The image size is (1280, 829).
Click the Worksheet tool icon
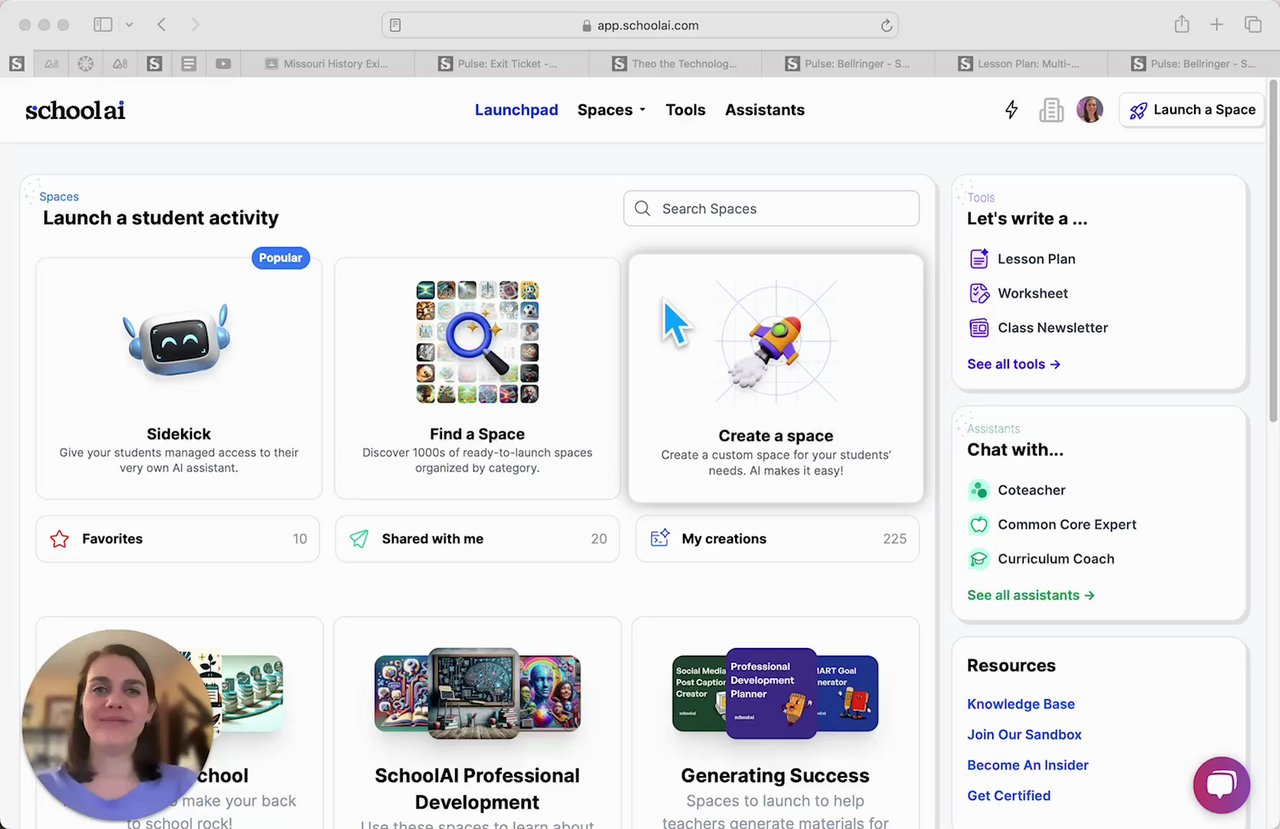979,293
